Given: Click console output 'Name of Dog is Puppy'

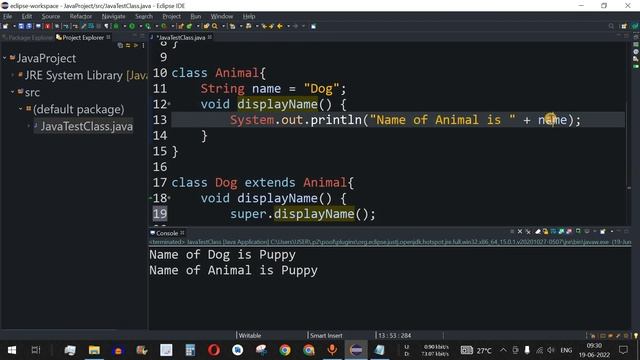Looking at the screenshot, I should click(222, 255).
